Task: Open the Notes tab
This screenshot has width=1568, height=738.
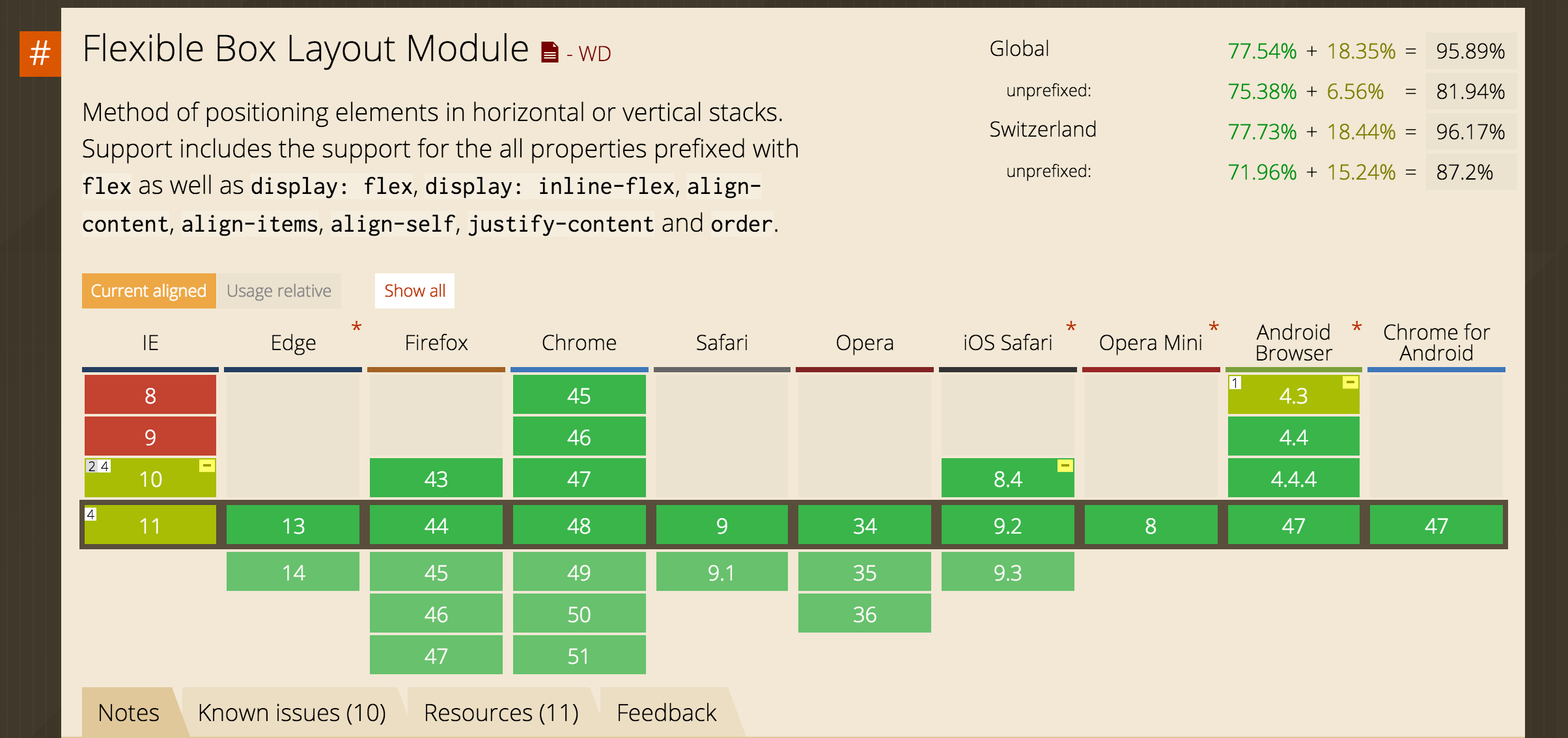Action: click(x=128, y=713)
